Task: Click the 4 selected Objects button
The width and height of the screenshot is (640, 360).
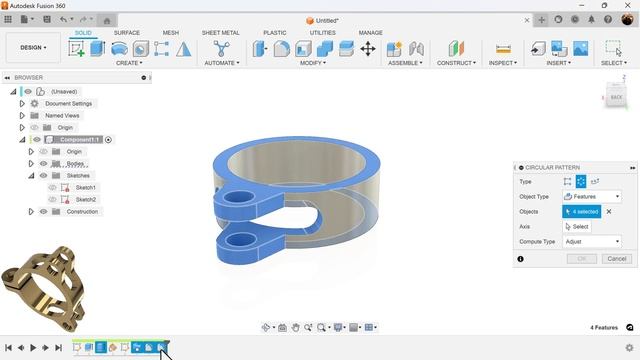Action: pyautogui.click(x=582, y=211)
